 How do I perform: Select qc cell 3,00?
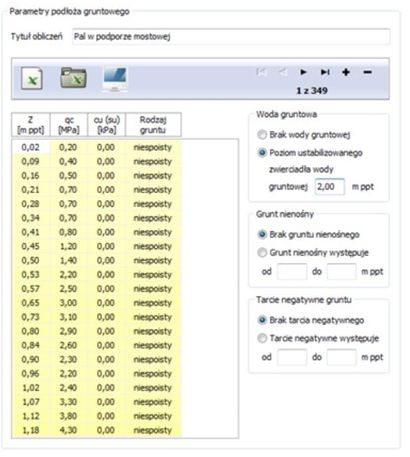[x=68, y=303]
